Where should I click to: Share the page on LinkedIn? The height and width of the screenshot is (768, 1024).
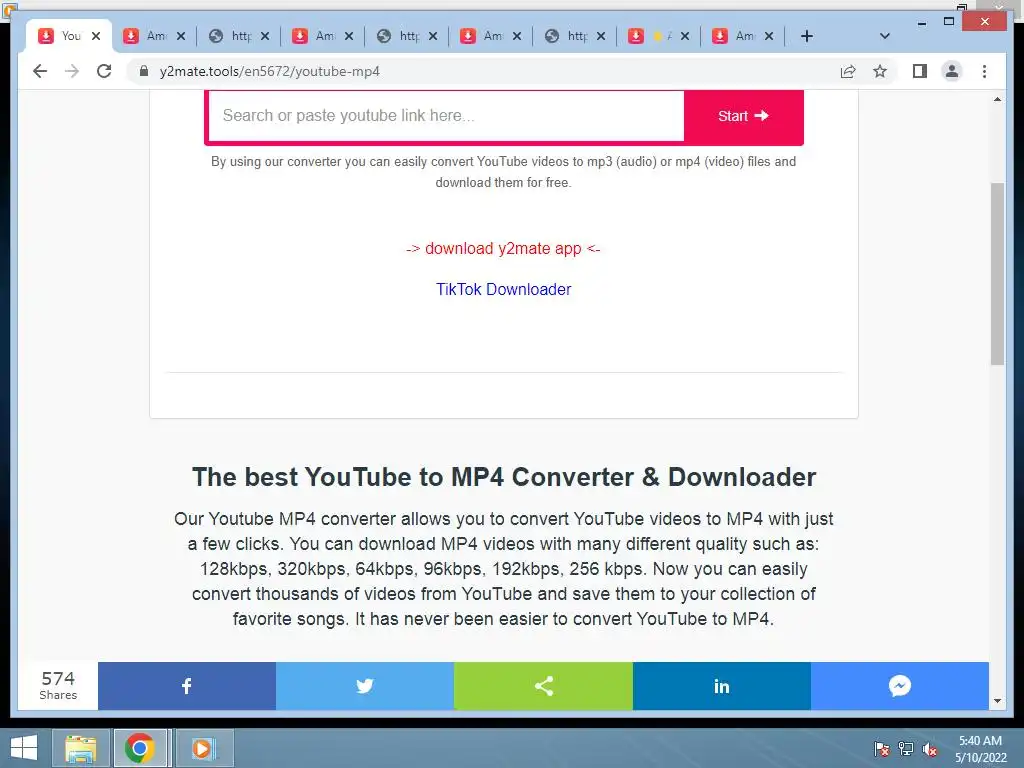pyautogui.click(x=722, y=686)
